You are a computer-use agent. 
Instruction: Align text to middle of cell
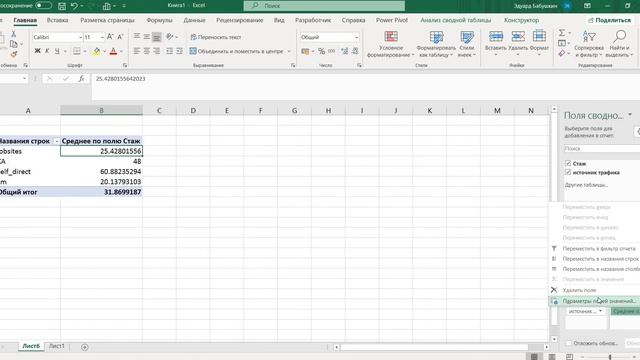(147, 37)
